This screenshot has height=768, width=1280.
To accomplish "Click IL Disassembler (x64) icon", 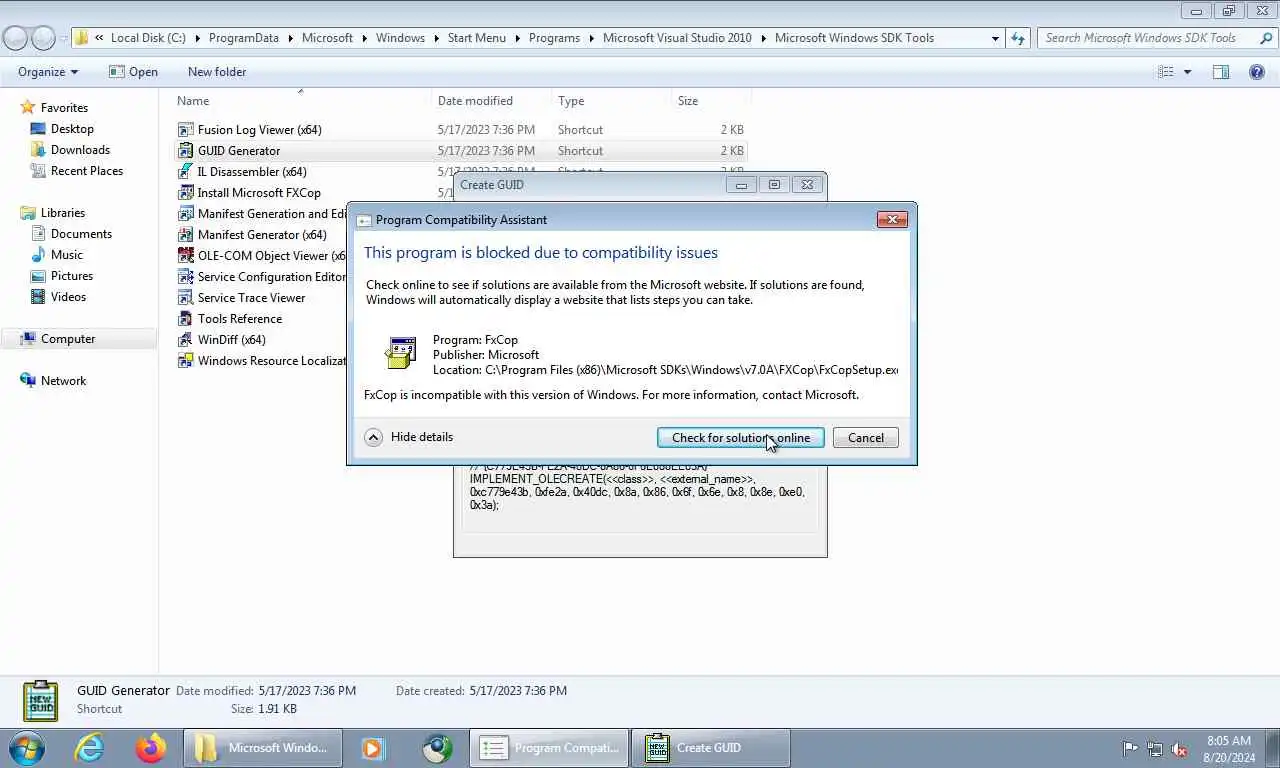I will click(185, 172).
